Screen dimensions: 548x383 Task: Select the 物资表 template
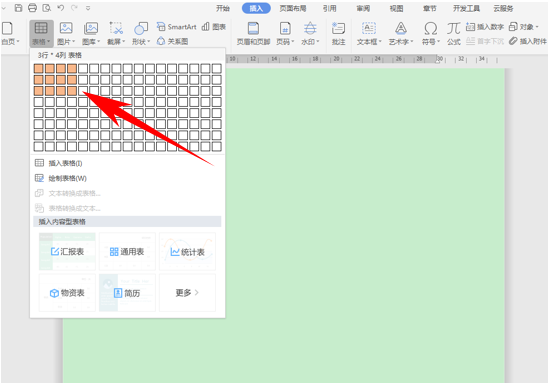[x=67, y=292]
